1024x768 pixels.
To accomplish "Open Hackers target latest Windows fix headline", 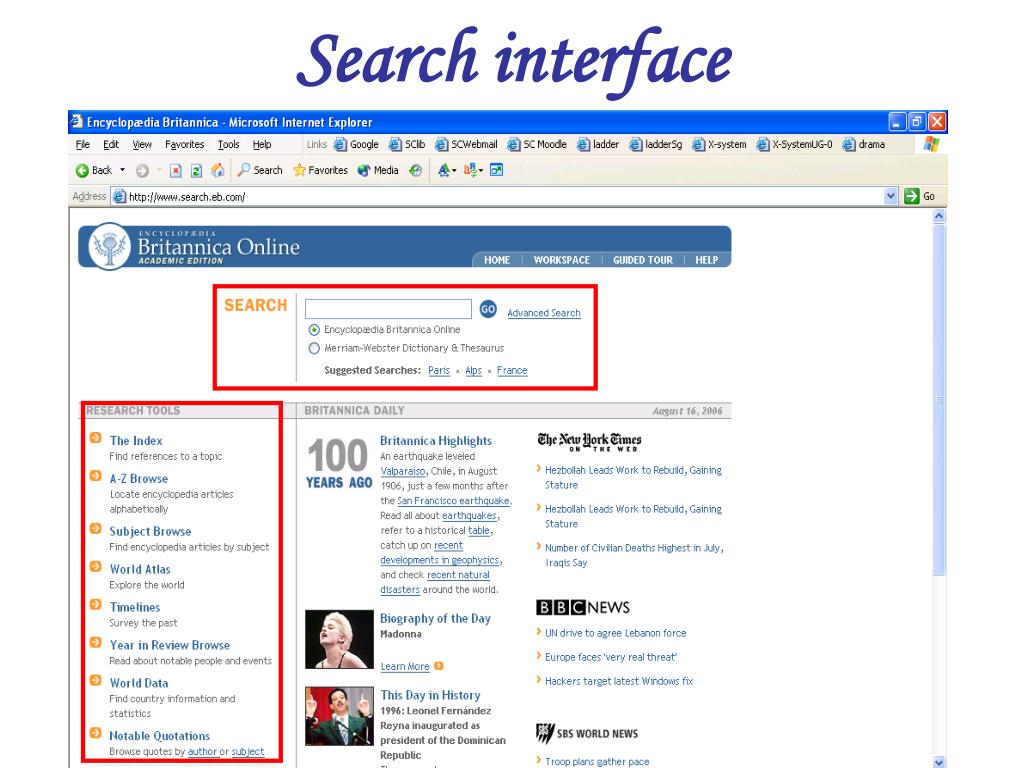I will coord(618,681).
